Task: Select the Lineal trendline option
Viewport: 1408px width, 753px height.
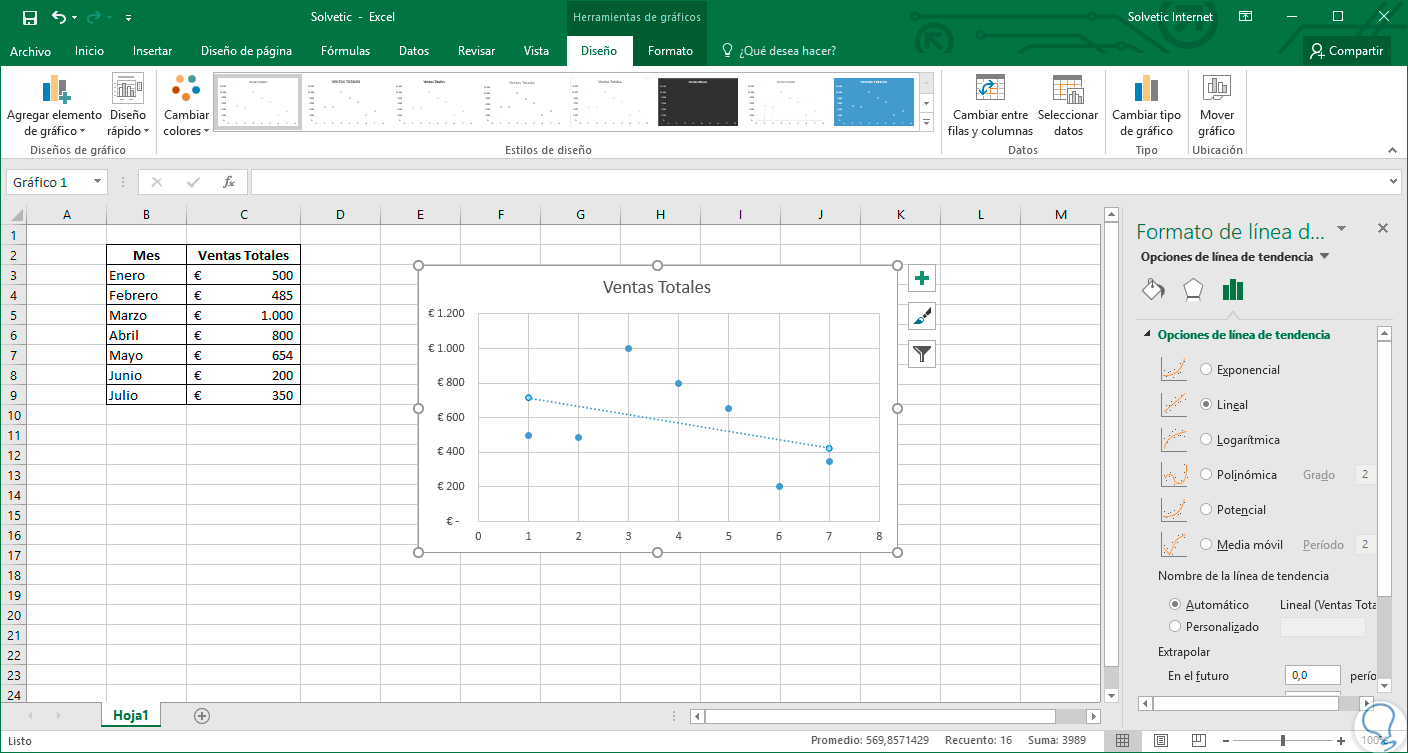Action: (1206, 404)
